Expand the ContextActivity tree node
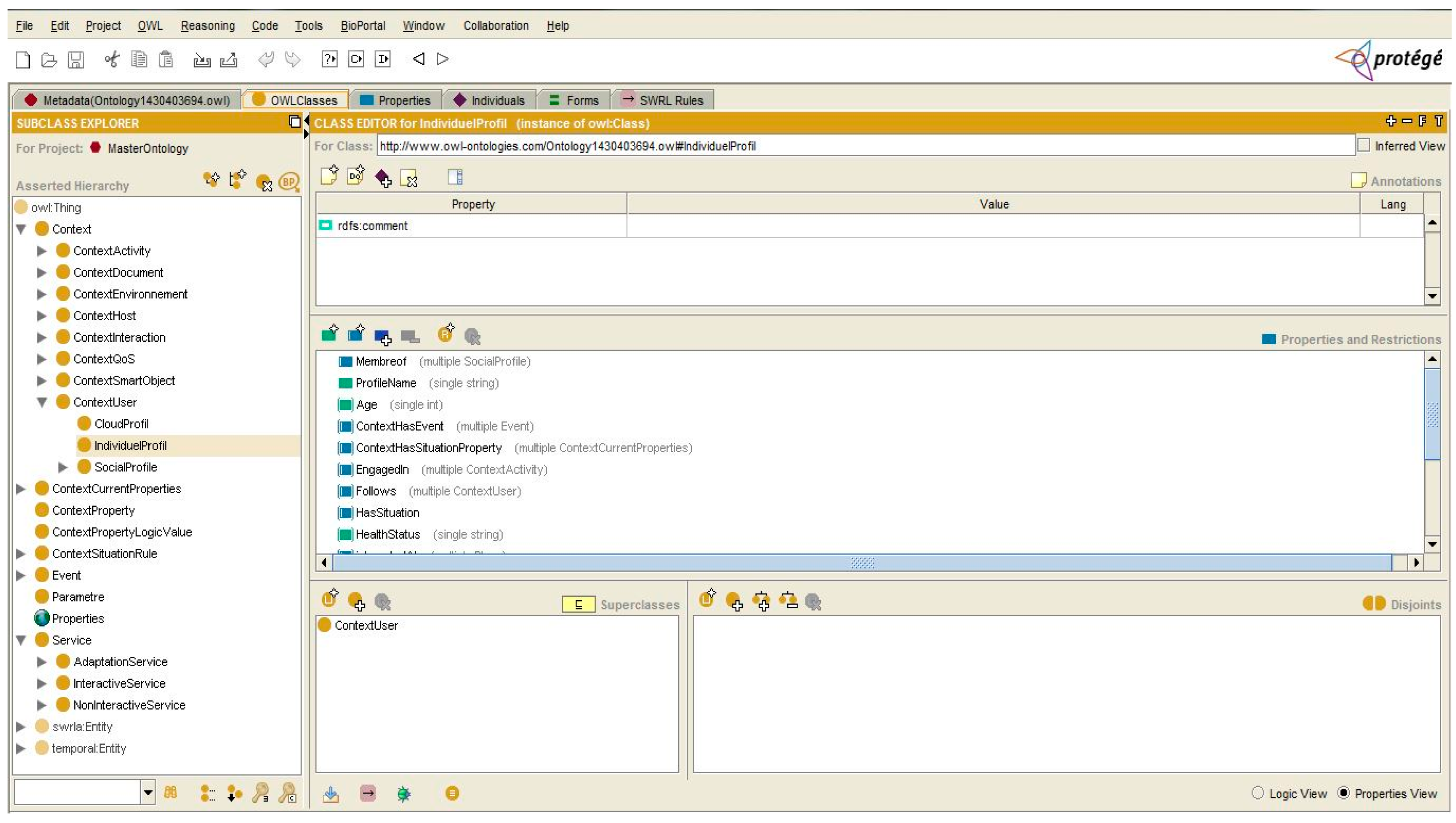This screenshot has width=1456, height=823. [x=41, y=251]
